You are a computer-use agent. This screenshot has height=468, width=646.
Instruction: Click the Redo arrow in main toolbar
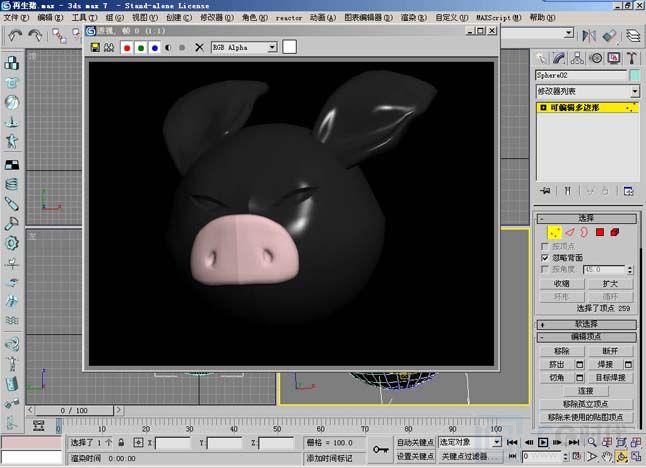tap(35, 35)
